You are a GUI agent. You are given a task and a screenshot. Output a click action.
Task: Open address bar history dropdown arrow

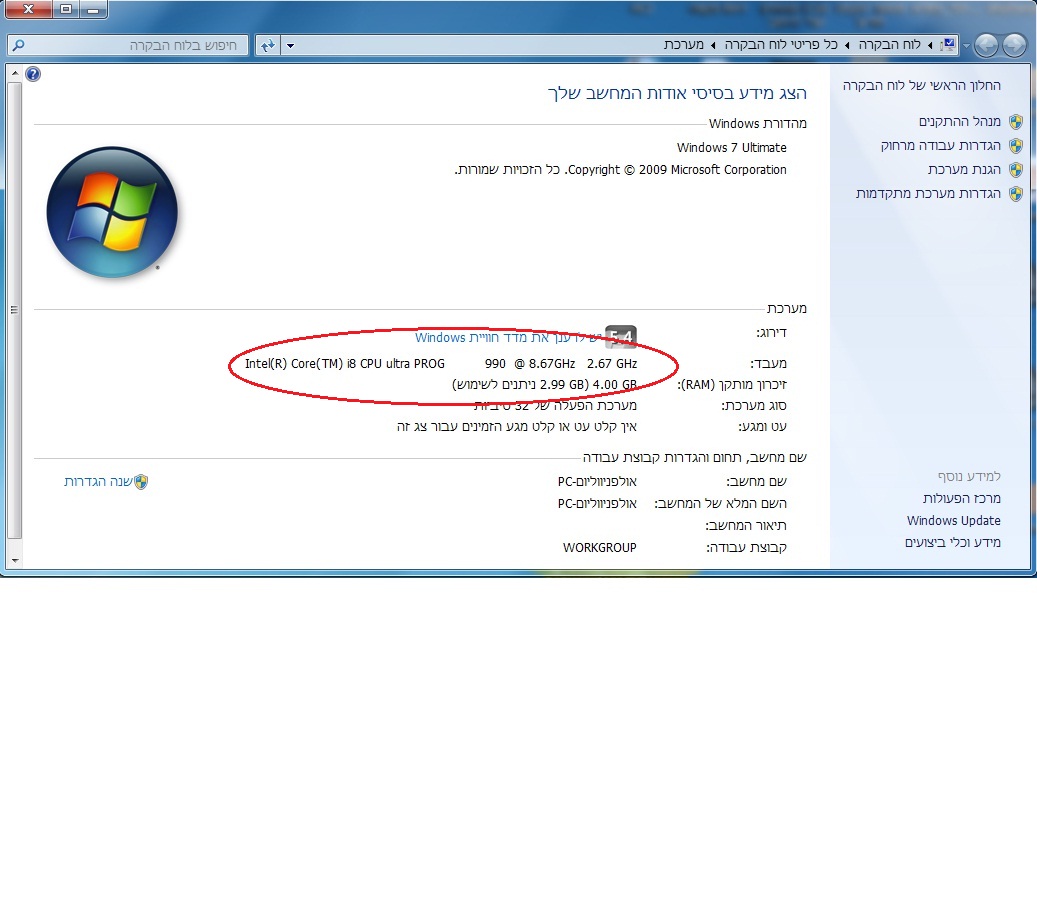coord(290,46)
